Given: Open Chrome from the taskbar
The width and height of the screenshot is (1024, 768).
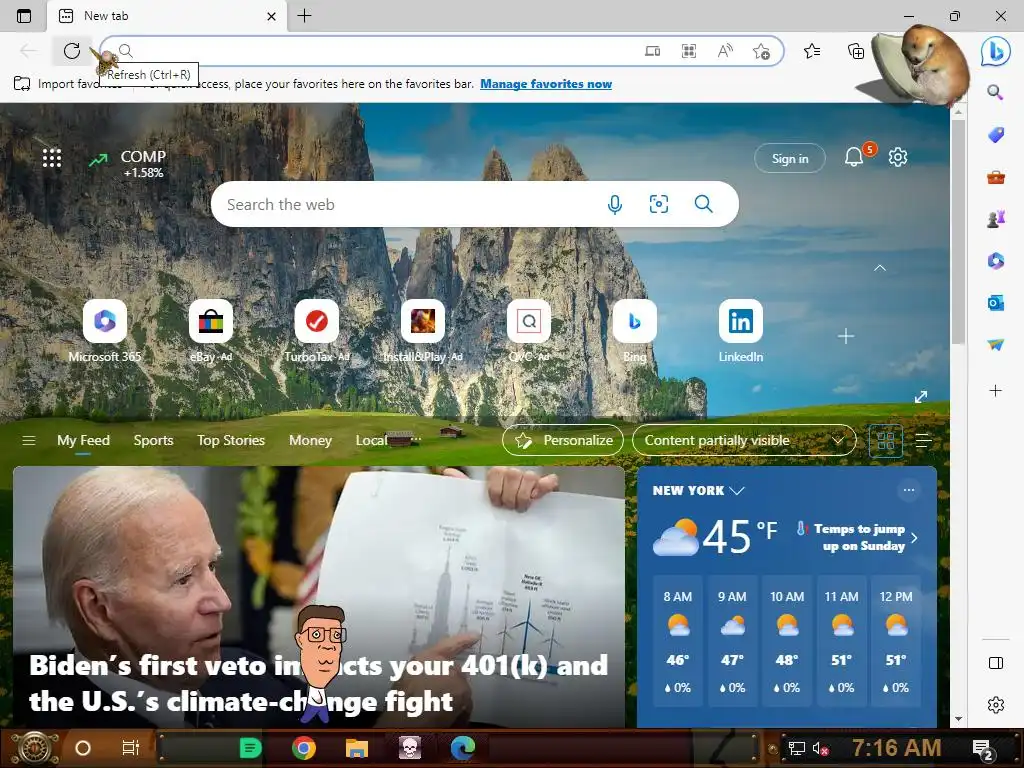Looking at the screenshot, I should (x=304, y=748).
